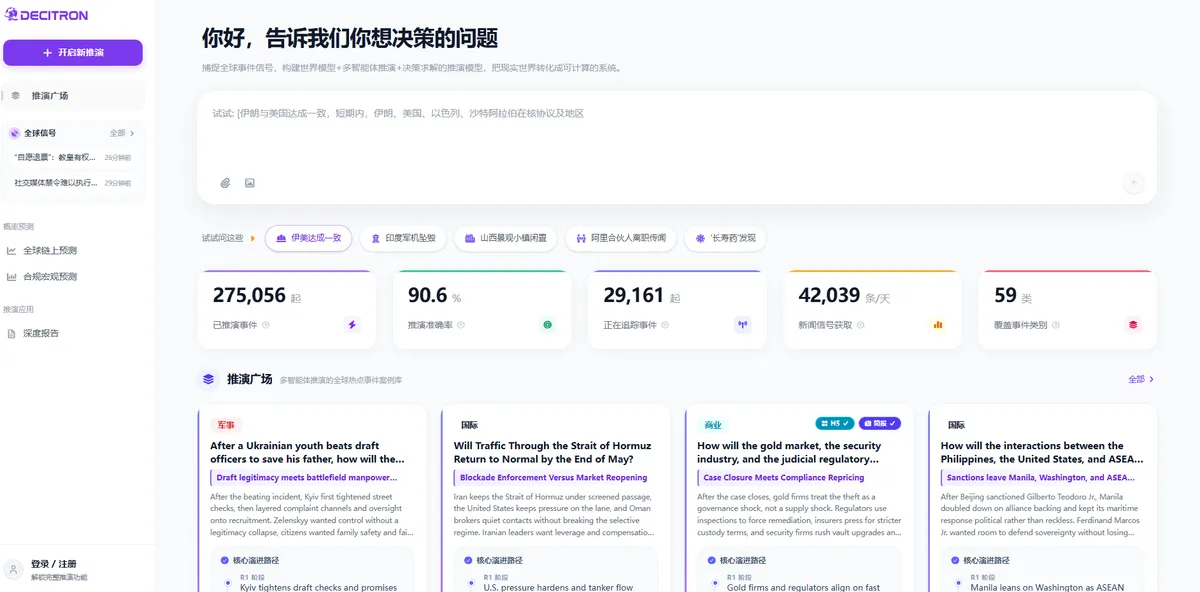Click Draft legitimacy meets battlefield manpower subtitle
This screenshot has width=1200, height=592.
(x=306, y=478)
